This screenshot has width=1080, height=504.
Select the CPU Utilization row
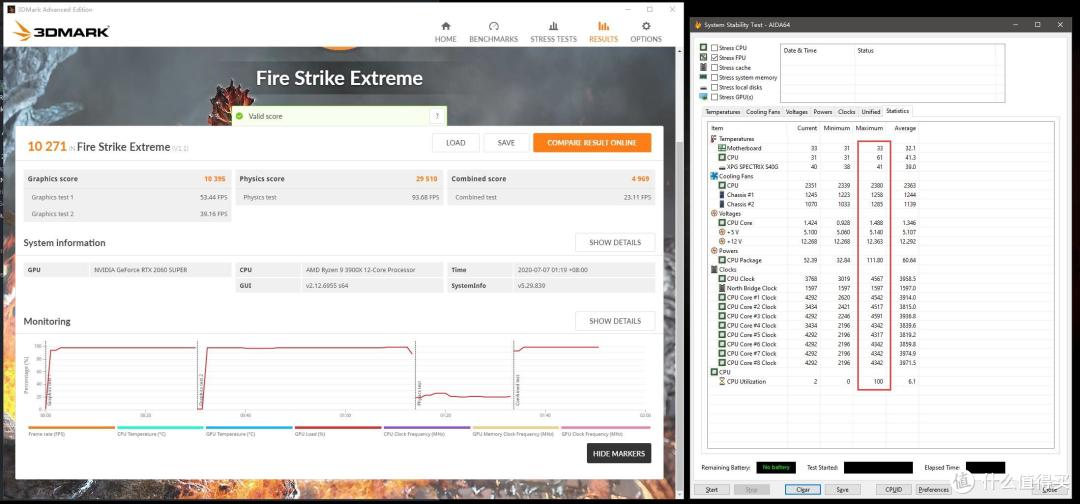(x=813, y=381)
